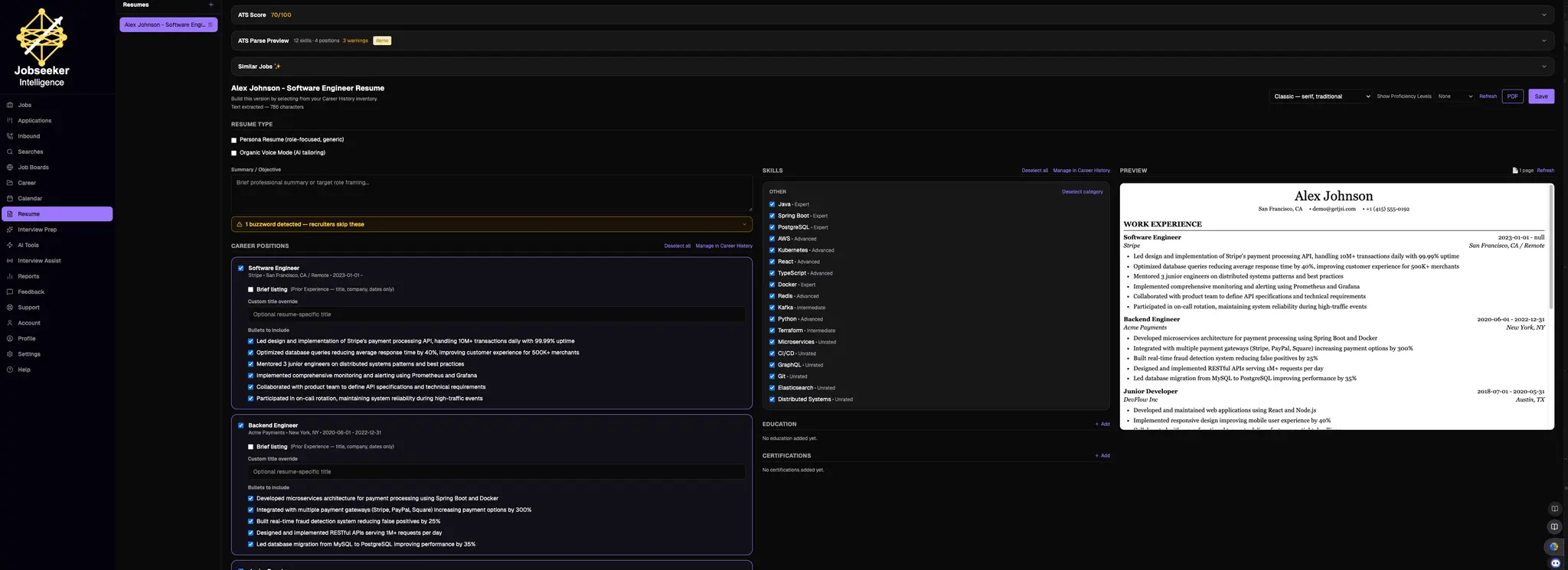Click Custom title override under Software Engineer
Screen dimensions: 1568x570
496,314
